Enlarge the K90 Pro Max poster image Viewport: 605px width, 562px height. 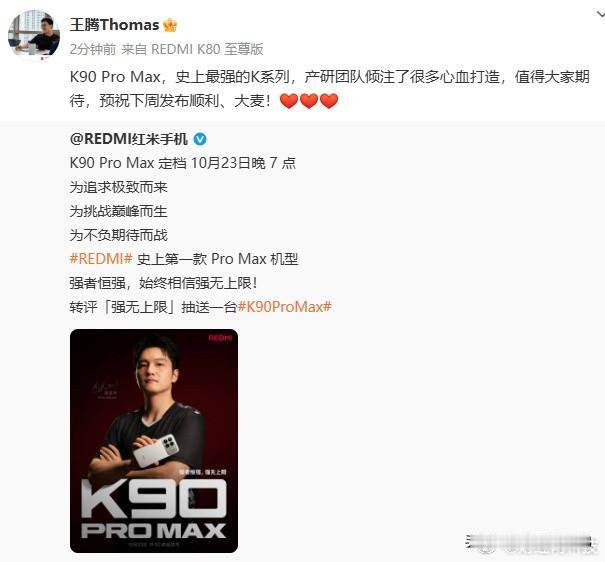pos(154,440)
